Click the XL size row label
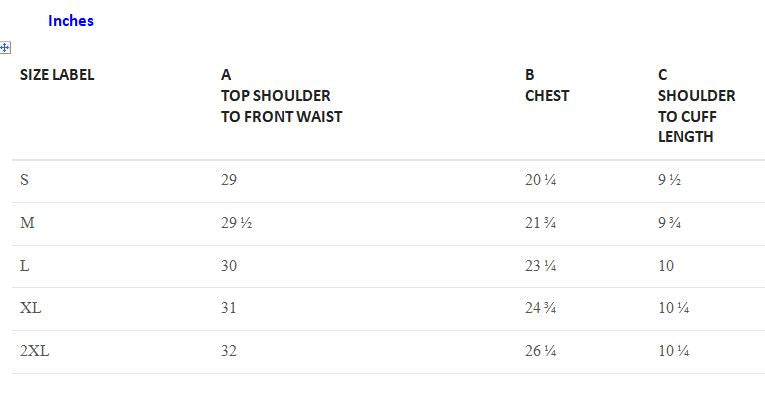Screen dimensions: 765x399 (30, 308)
